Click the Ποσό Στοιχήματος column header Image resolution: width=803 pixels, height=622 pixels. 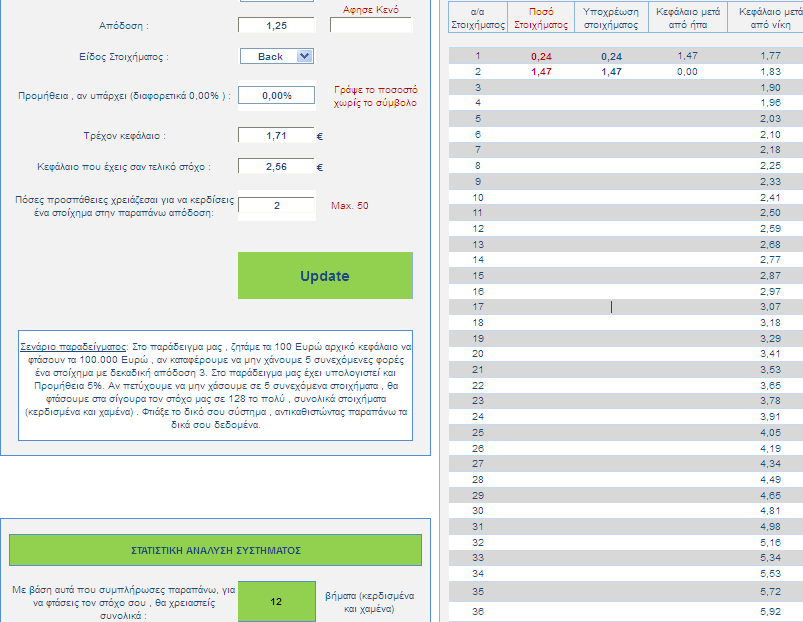point(541,18)
